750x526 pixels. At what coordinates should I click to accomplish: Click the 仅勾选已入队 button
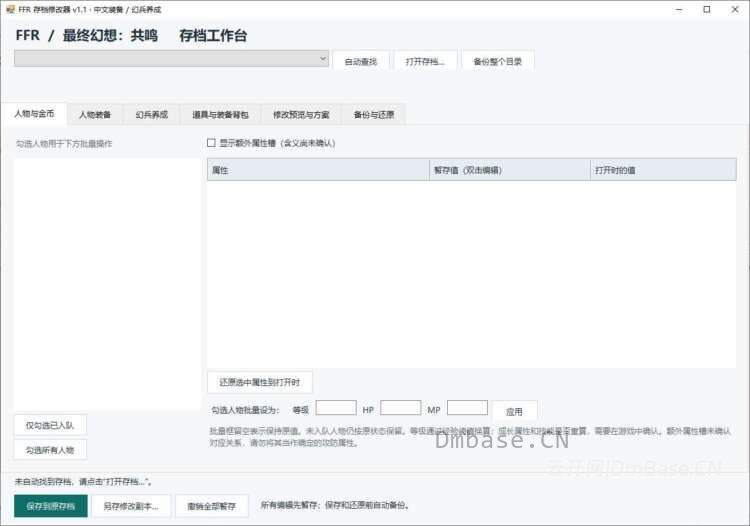50,425
